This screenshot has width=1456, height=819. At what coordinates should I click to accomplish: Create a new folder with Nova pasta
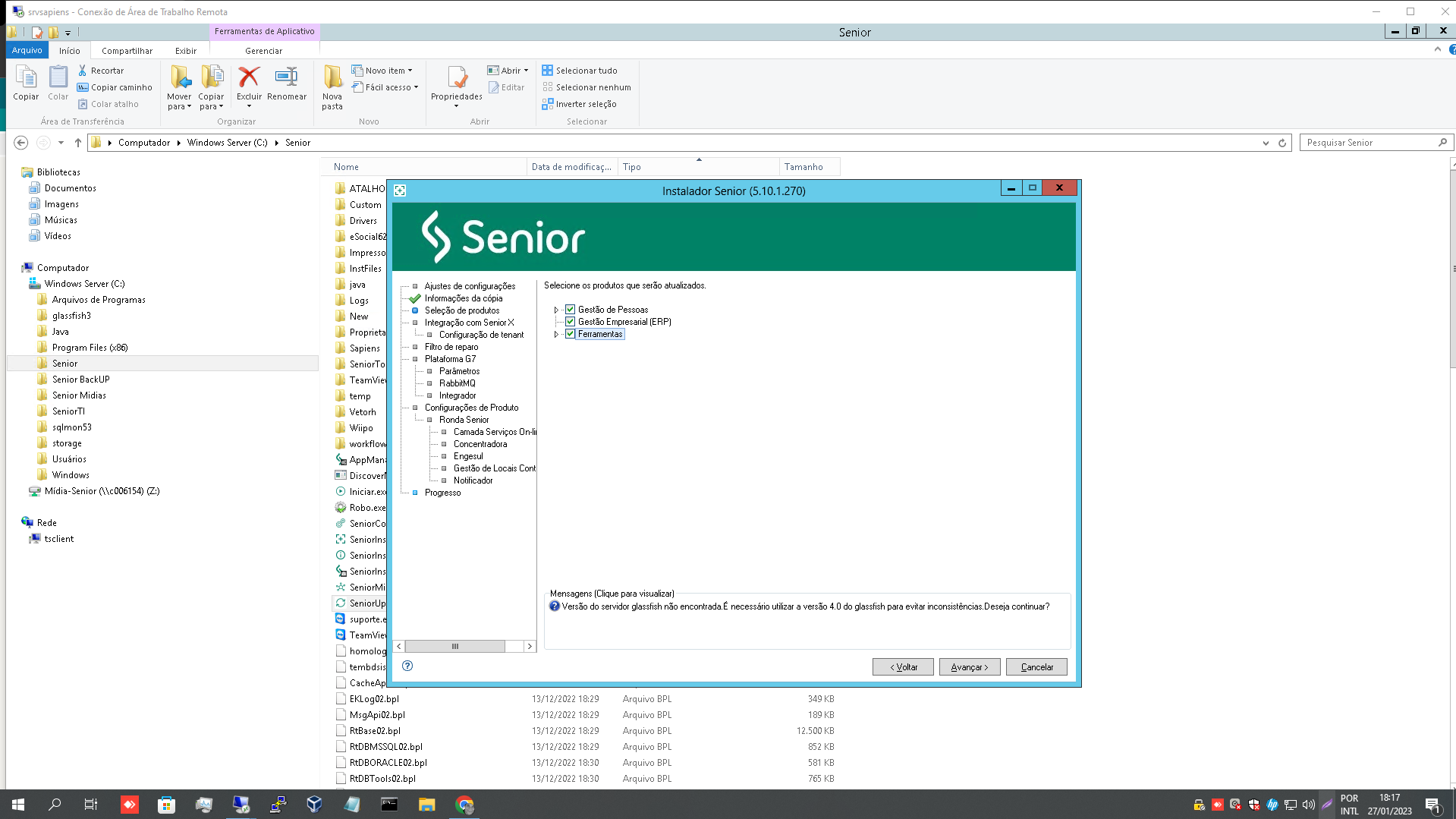pyautogui.click(x=332, y=87)
